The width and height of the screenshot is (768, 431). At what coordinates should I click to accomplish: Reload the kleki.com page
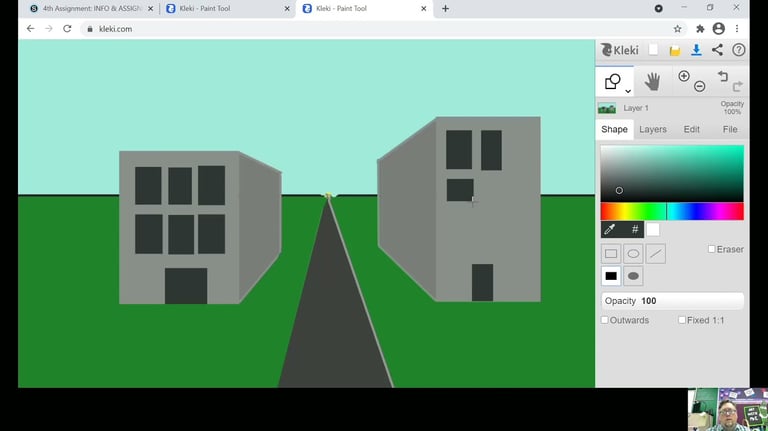(x=67, y=29)
